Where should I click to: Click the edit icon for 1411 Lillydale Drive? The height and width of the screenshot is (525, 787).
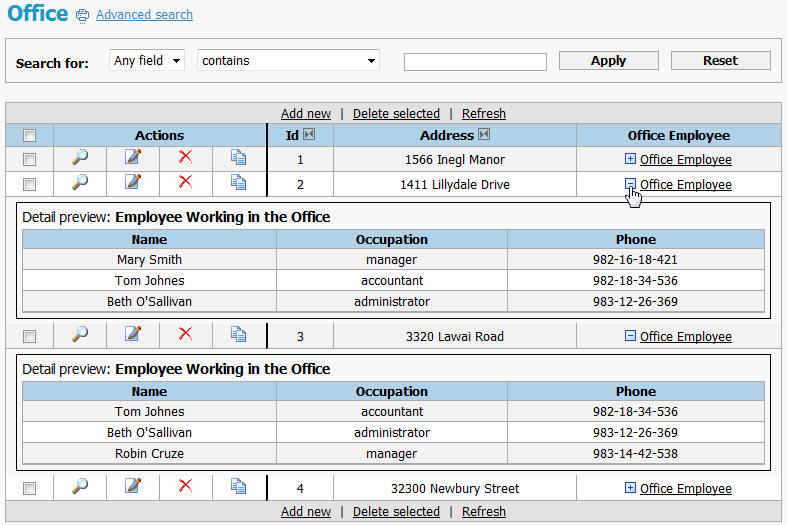(133, 182)
